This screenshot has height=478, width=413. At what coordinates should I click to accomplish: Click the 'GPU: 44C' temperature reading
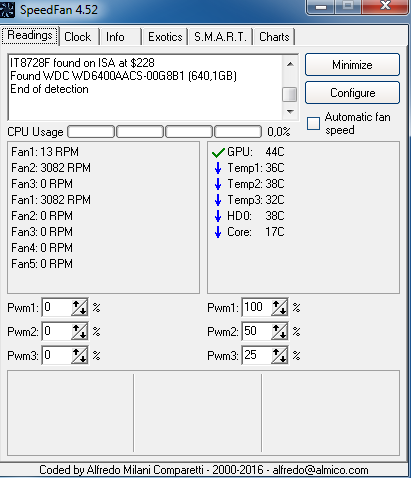coord(256,152)
